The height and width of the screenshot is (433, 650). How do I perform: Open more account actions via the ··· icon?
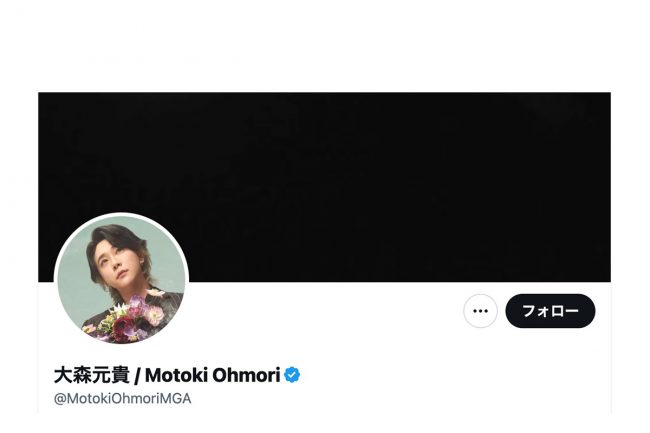point(480,311)
